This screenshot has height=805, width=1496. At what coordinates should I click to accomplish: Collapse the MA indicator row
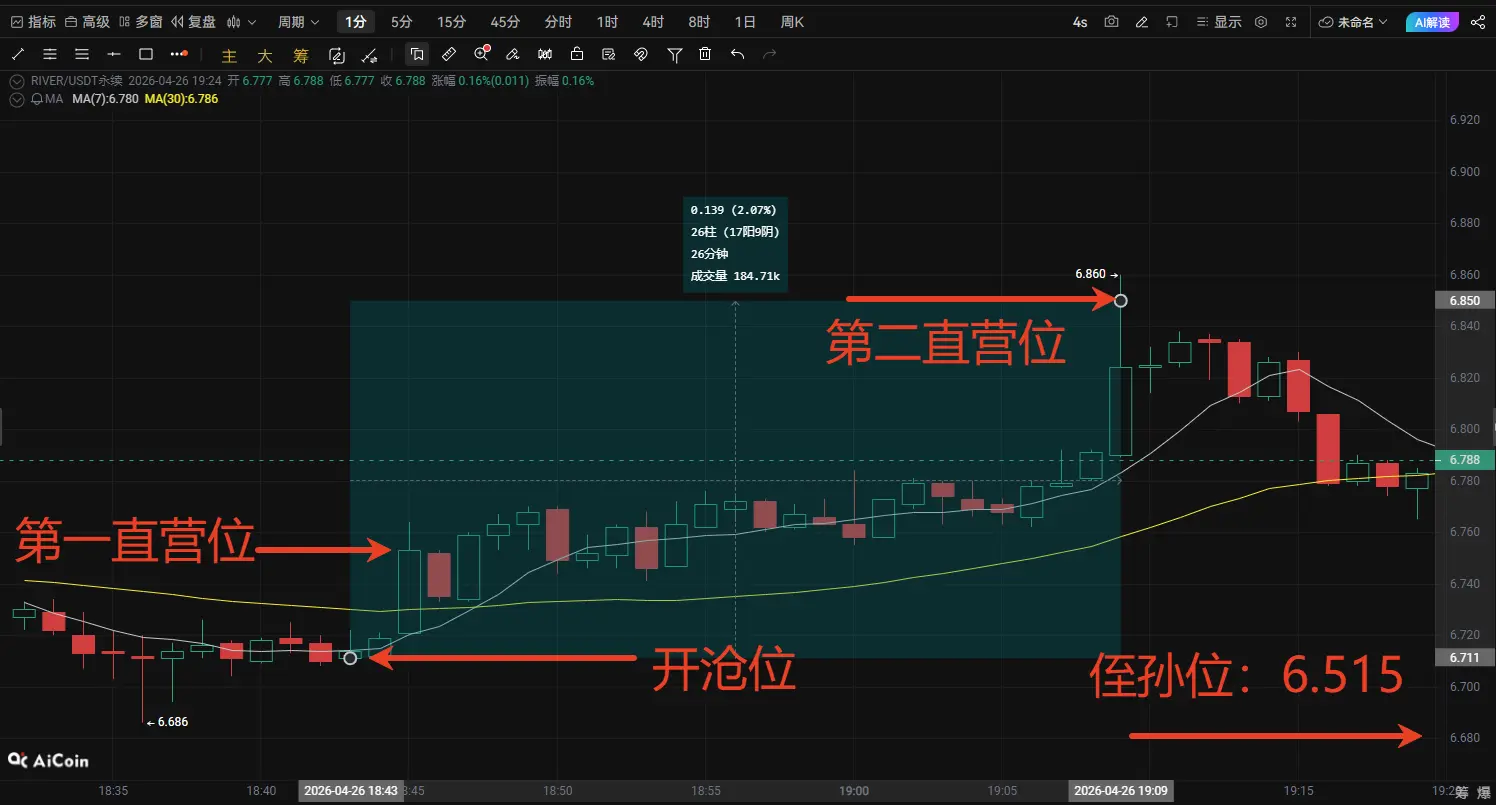16,99
